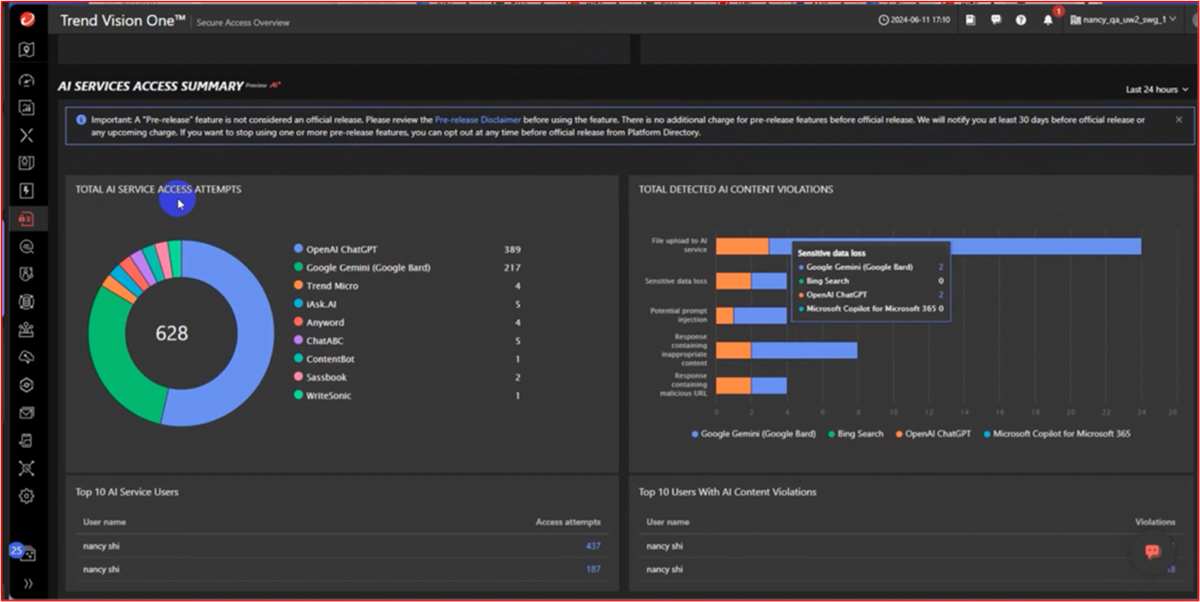Open the notifications bell icon
This screenshot has width=1200, height=602.
point(1048,20)
